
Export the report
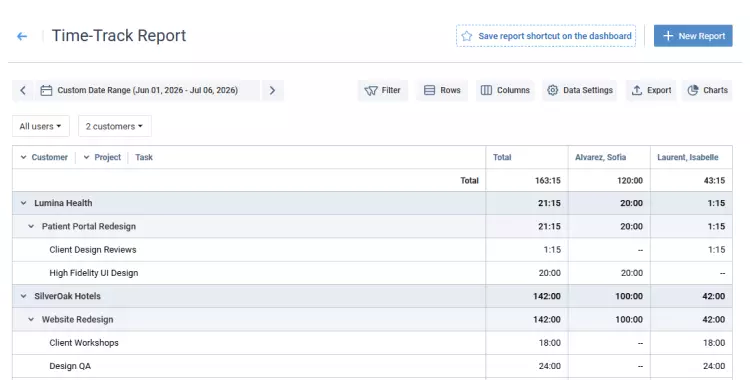(x=651, y=90)
